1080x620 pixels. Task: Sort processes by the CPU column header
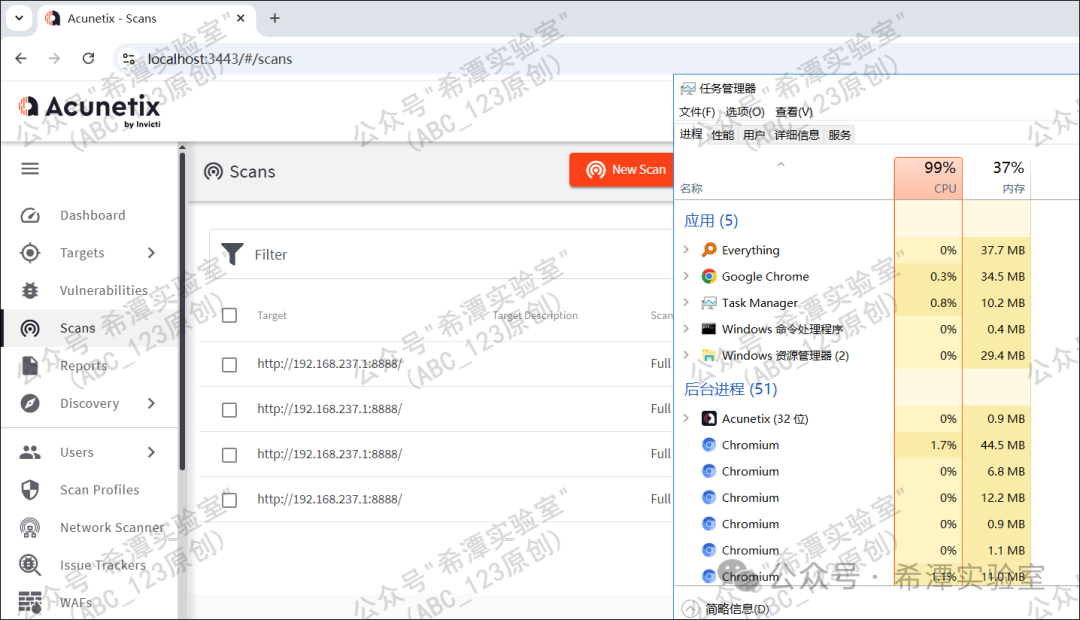(x=928, y=178)
